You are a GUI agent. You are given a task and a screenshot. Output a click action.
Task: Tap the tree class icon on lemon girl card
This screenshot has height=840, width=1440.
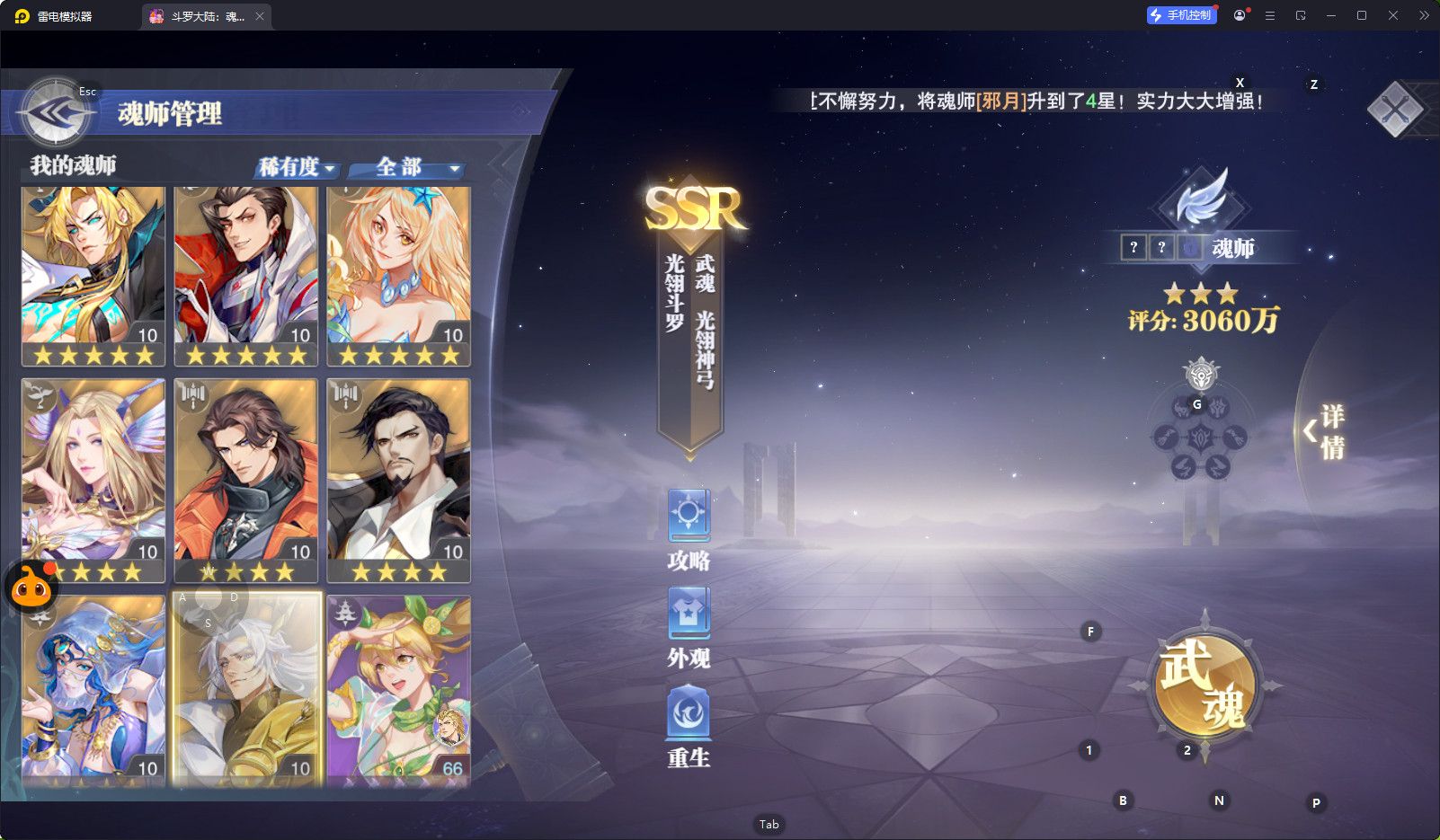point(345,613)
